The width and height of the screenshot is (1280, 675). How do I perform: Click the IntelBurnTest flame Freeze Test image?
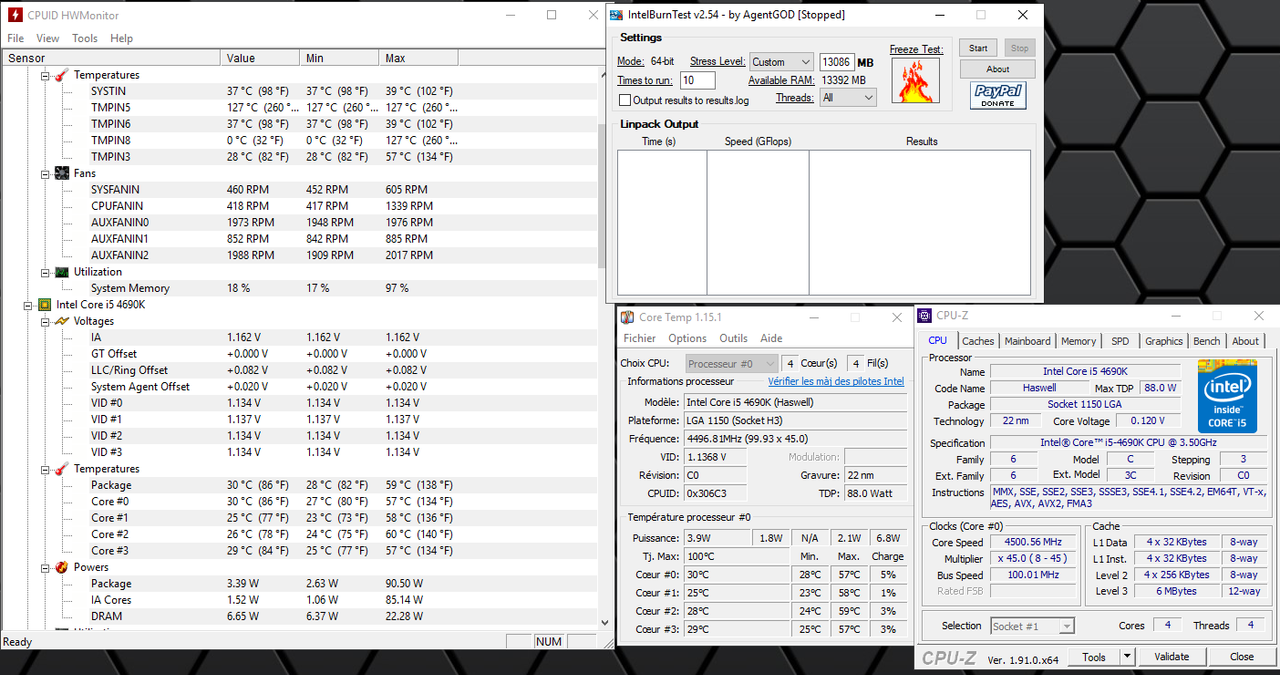[916, 81]
